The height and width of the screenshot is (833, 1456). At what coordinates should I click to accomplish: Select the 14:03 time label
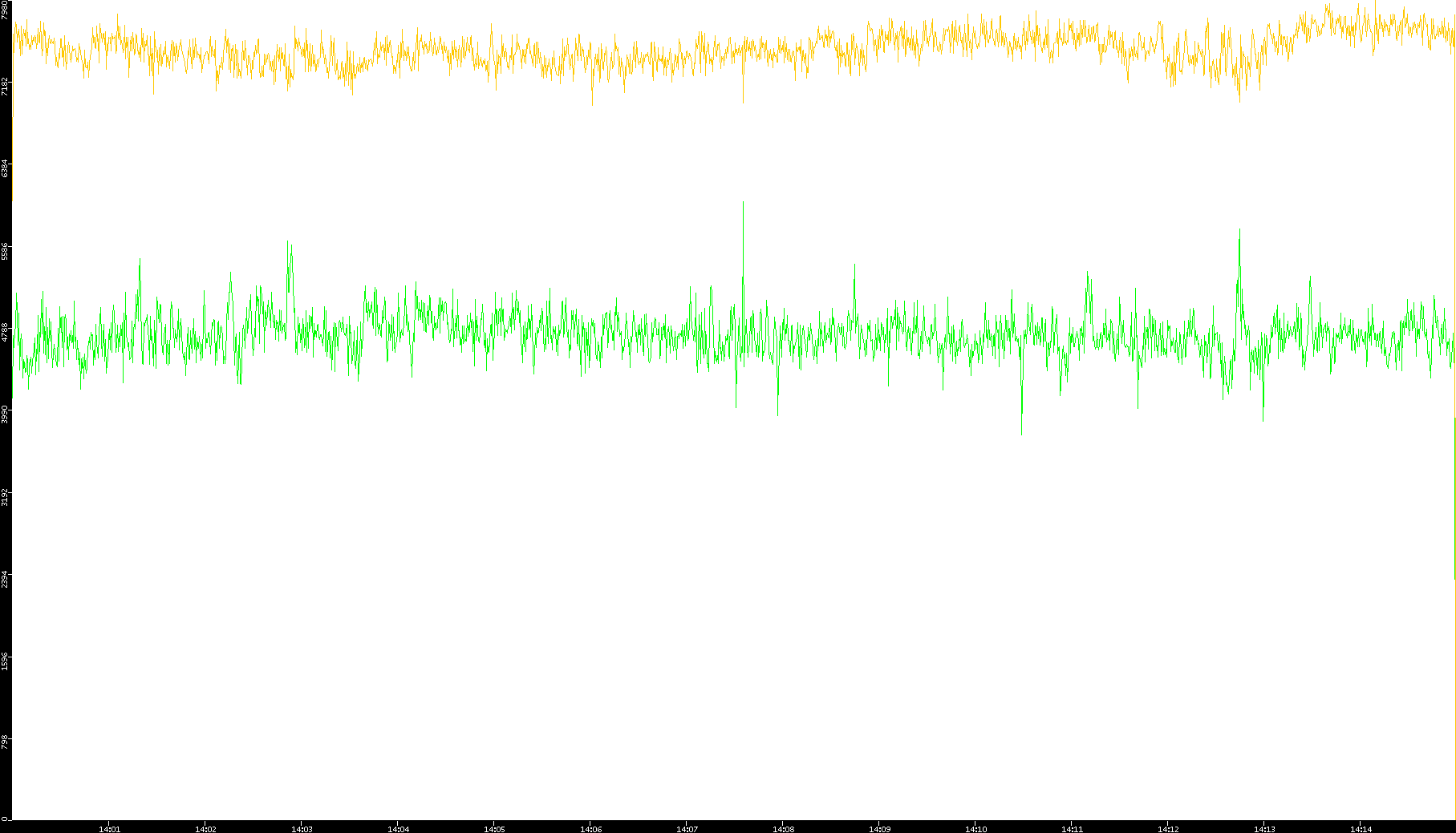pos(302,829)
